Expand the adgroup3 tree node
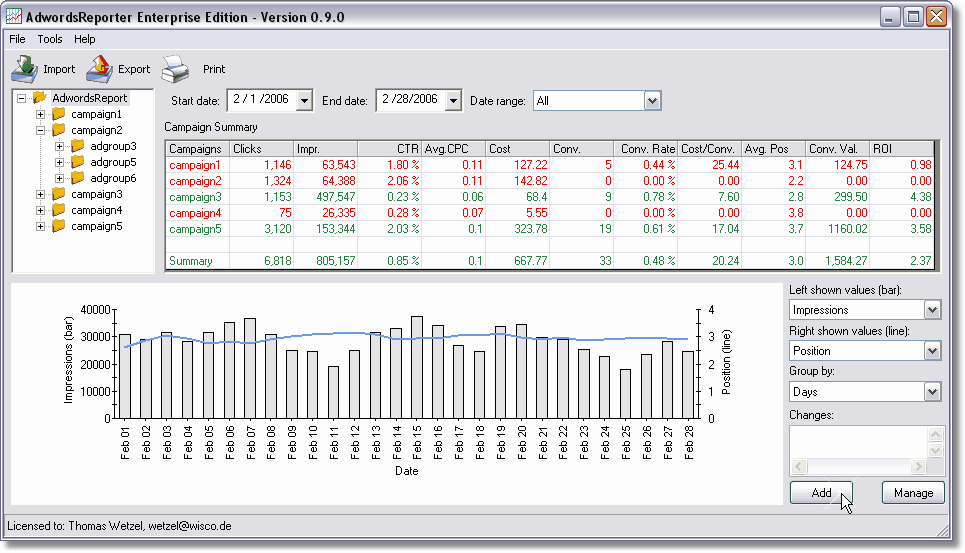Viewport: 965px width, 553px height. point(60,146)
